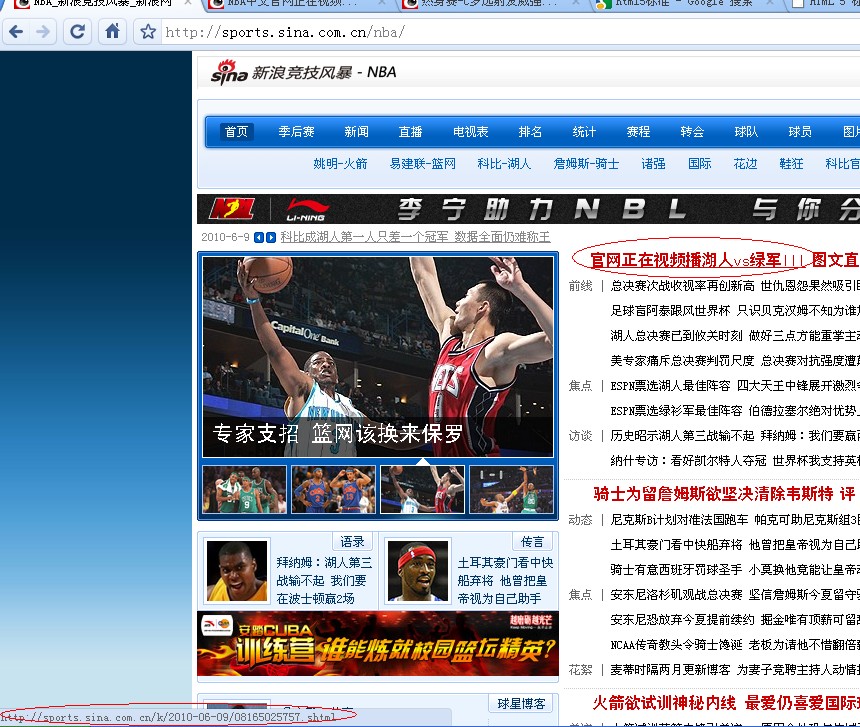Image resolution: width=860 pixels, height=727 pixels.
Task: Select the 首页 navigation tab
Action: tap(235, 131)
